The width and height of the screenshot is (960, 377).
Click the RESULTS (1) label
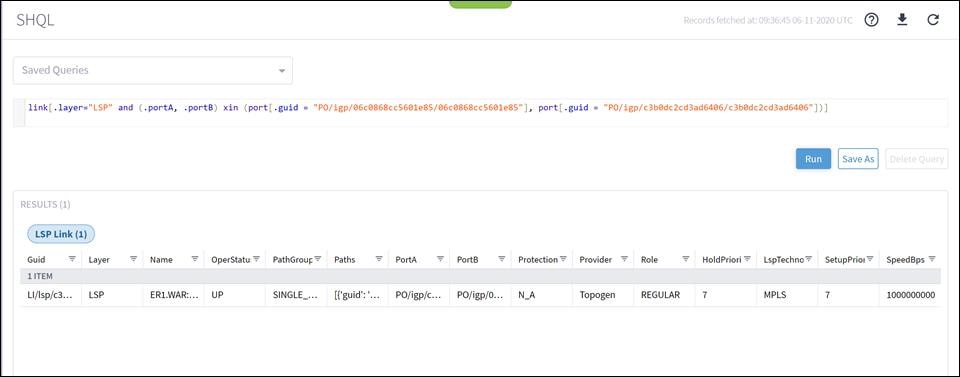[x=45, y=204]
